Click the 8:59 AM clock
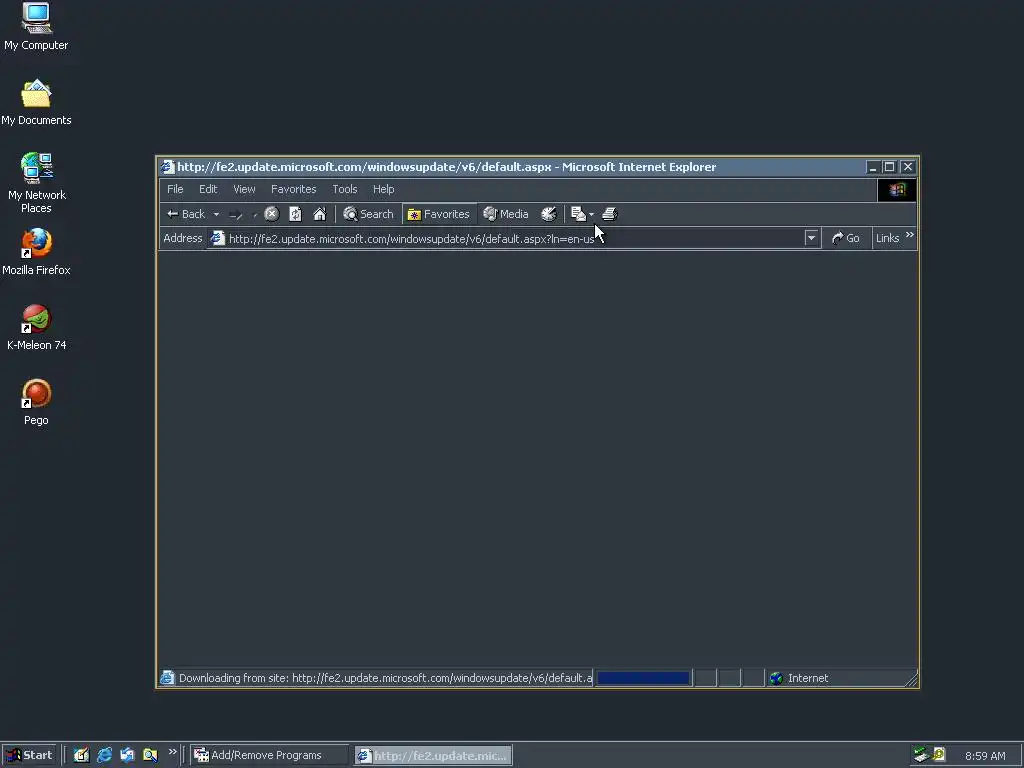Viewport: 1024px width, 768px height. tap(985, 756)
